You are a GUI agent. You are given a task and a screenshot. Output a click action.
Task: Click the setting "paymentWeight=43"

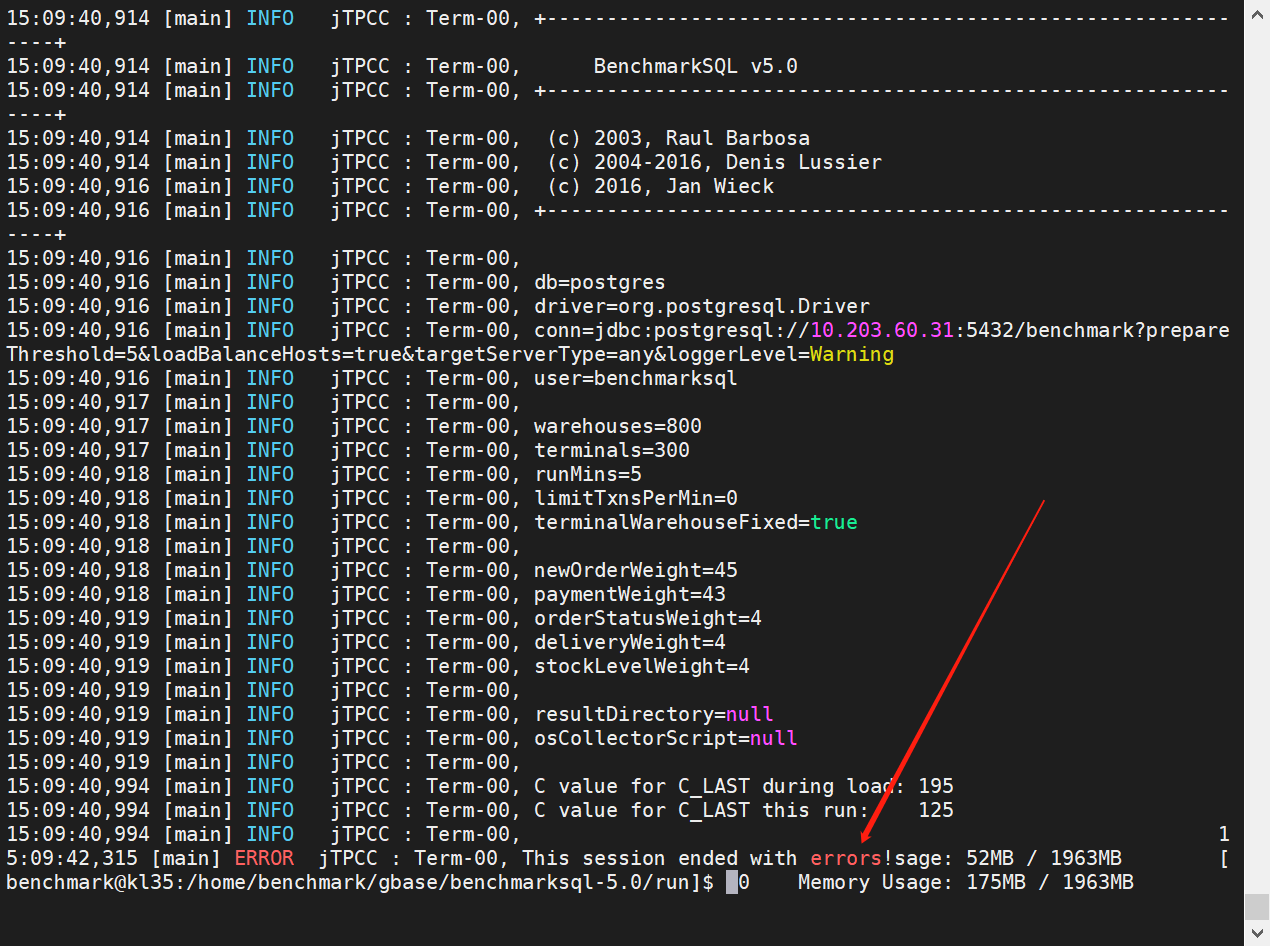pos(630,594)
